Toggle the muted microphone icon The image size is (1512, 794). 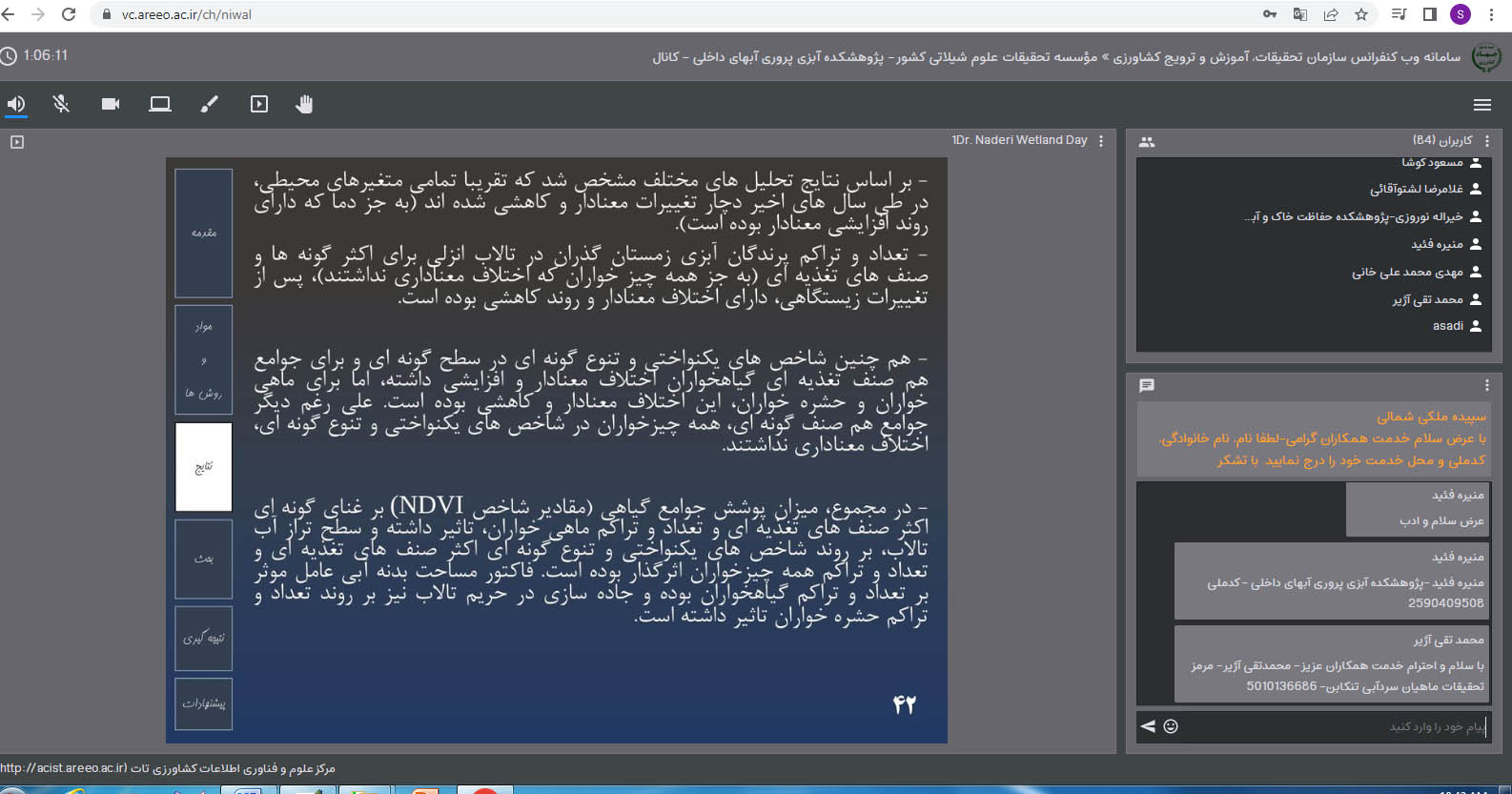click(x=61, y=104)
